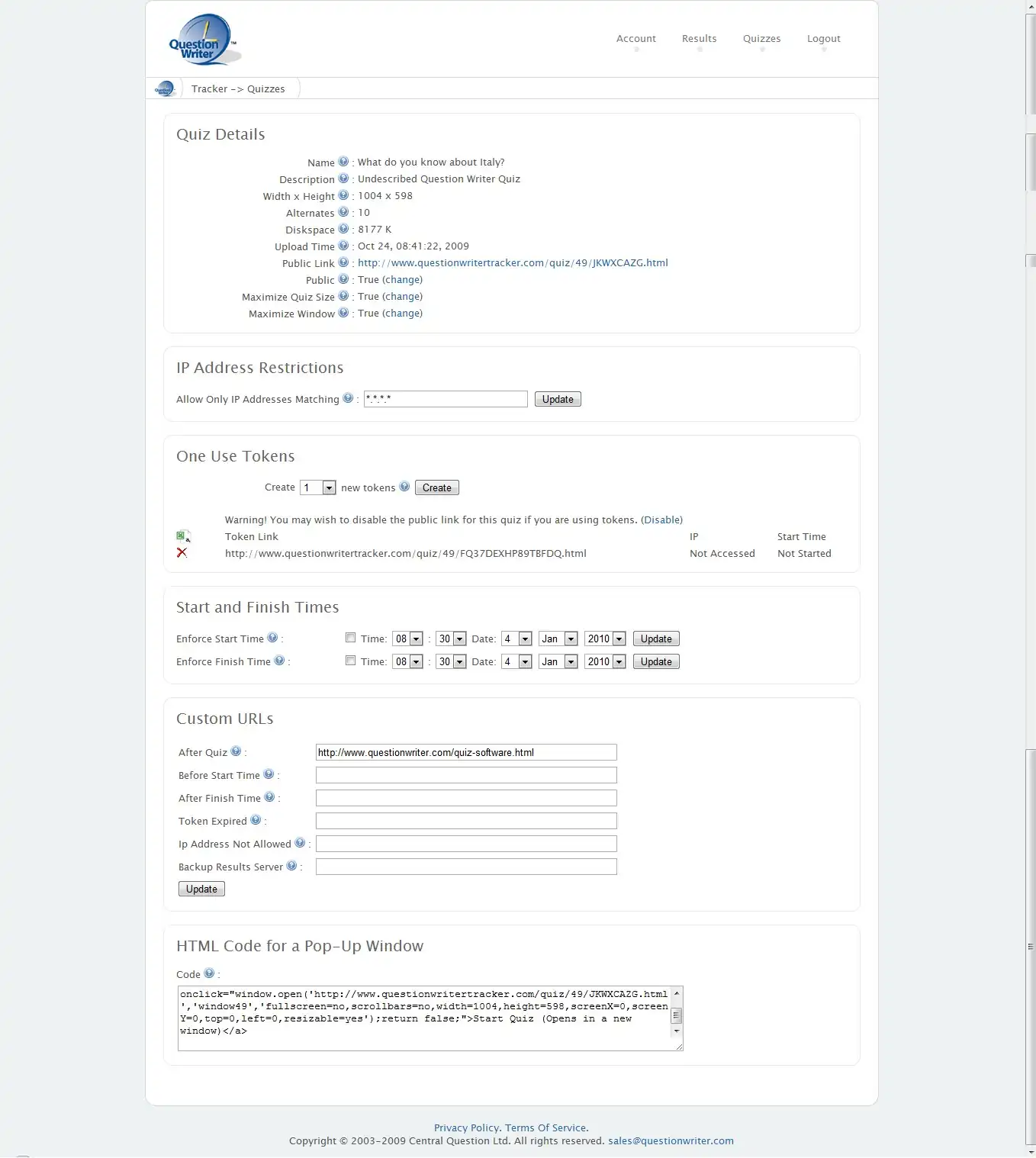The width and height of the screenshot is (1036, 1158).
Task: Click help icon next to Backup Results Server
Action: (x=291, y=866)
